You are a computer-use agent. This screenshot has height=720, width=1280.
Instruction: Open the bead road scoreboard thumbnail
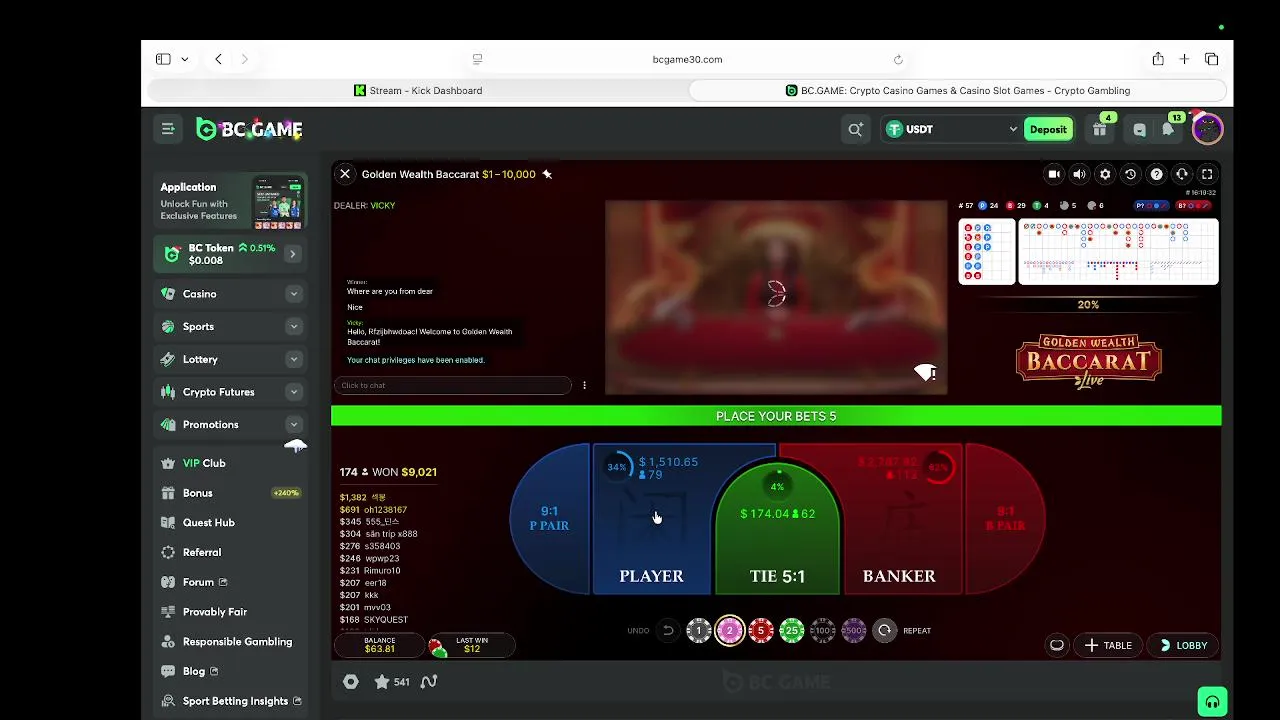coord(986,252)
